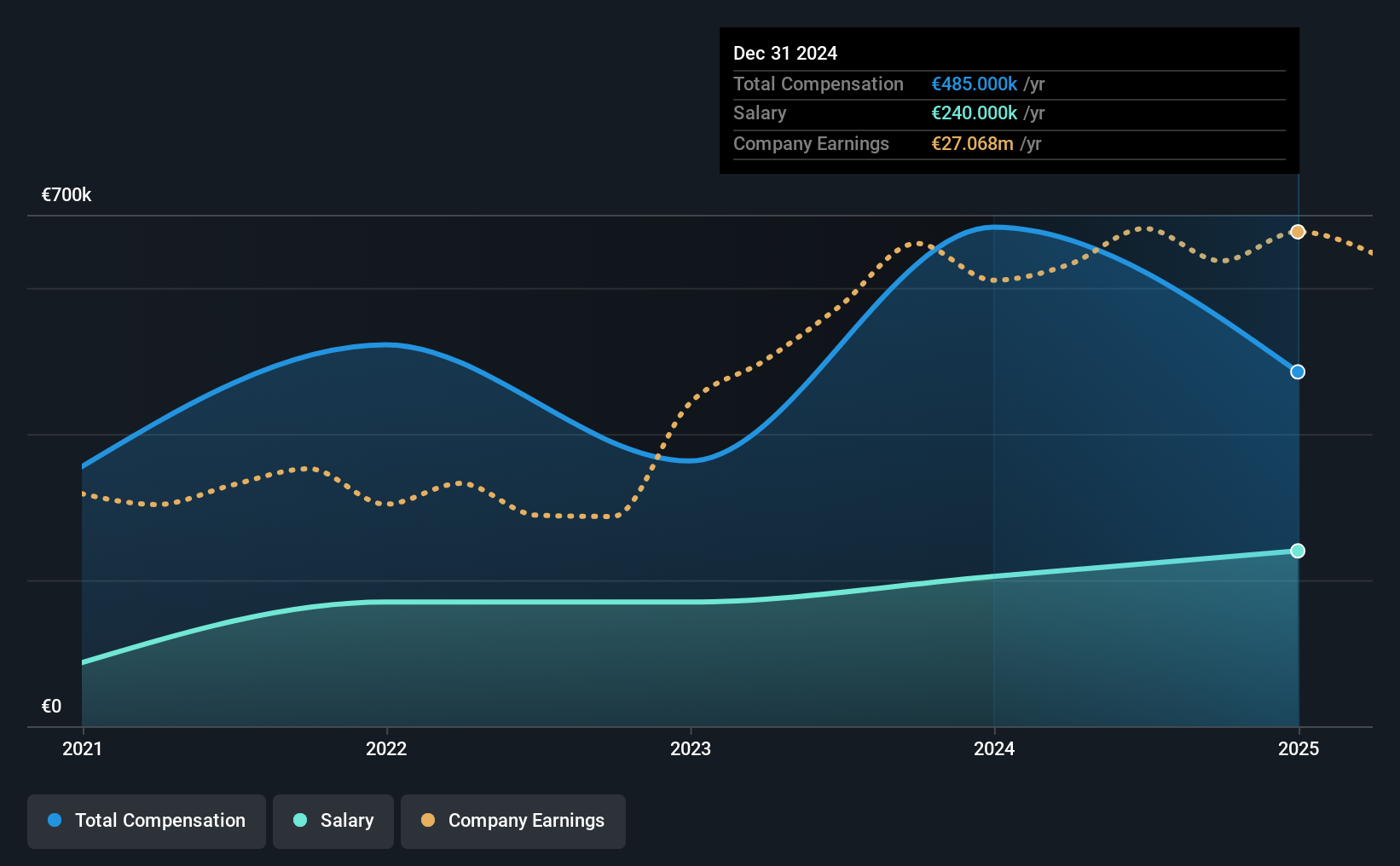1400x866 pixels.
Task: Select the orange Company Earnings data point at 2025
Action: (1298, 232)
